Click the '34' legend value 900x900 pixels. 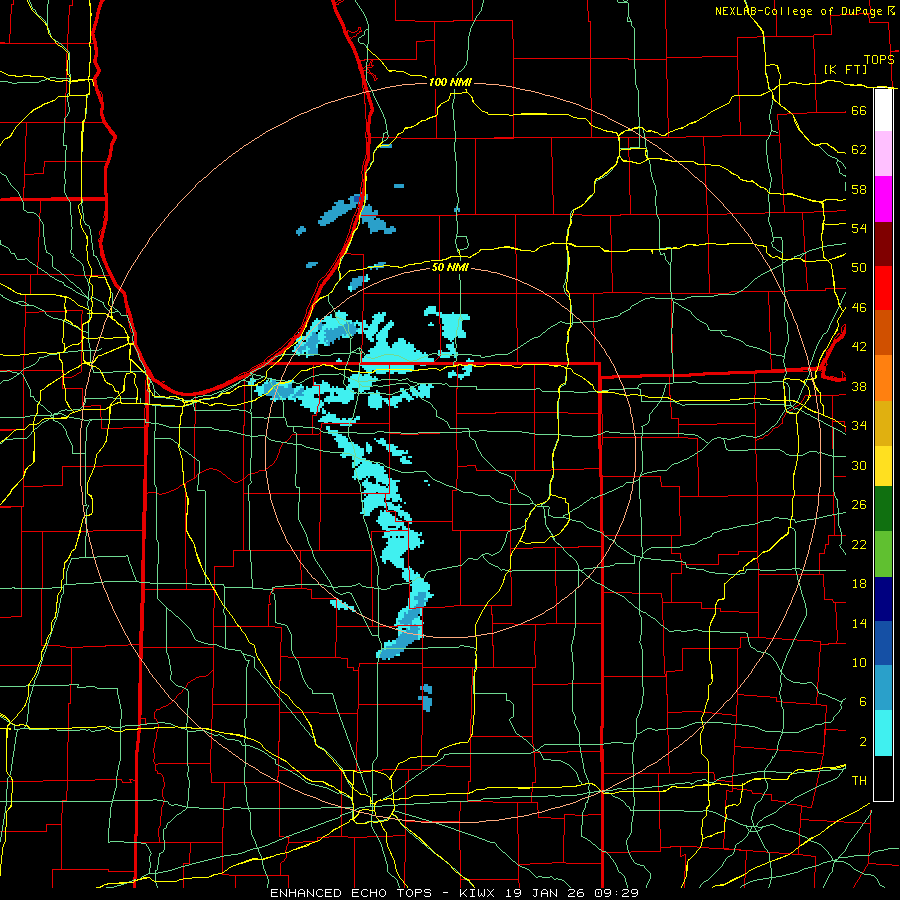click(859, 426)
